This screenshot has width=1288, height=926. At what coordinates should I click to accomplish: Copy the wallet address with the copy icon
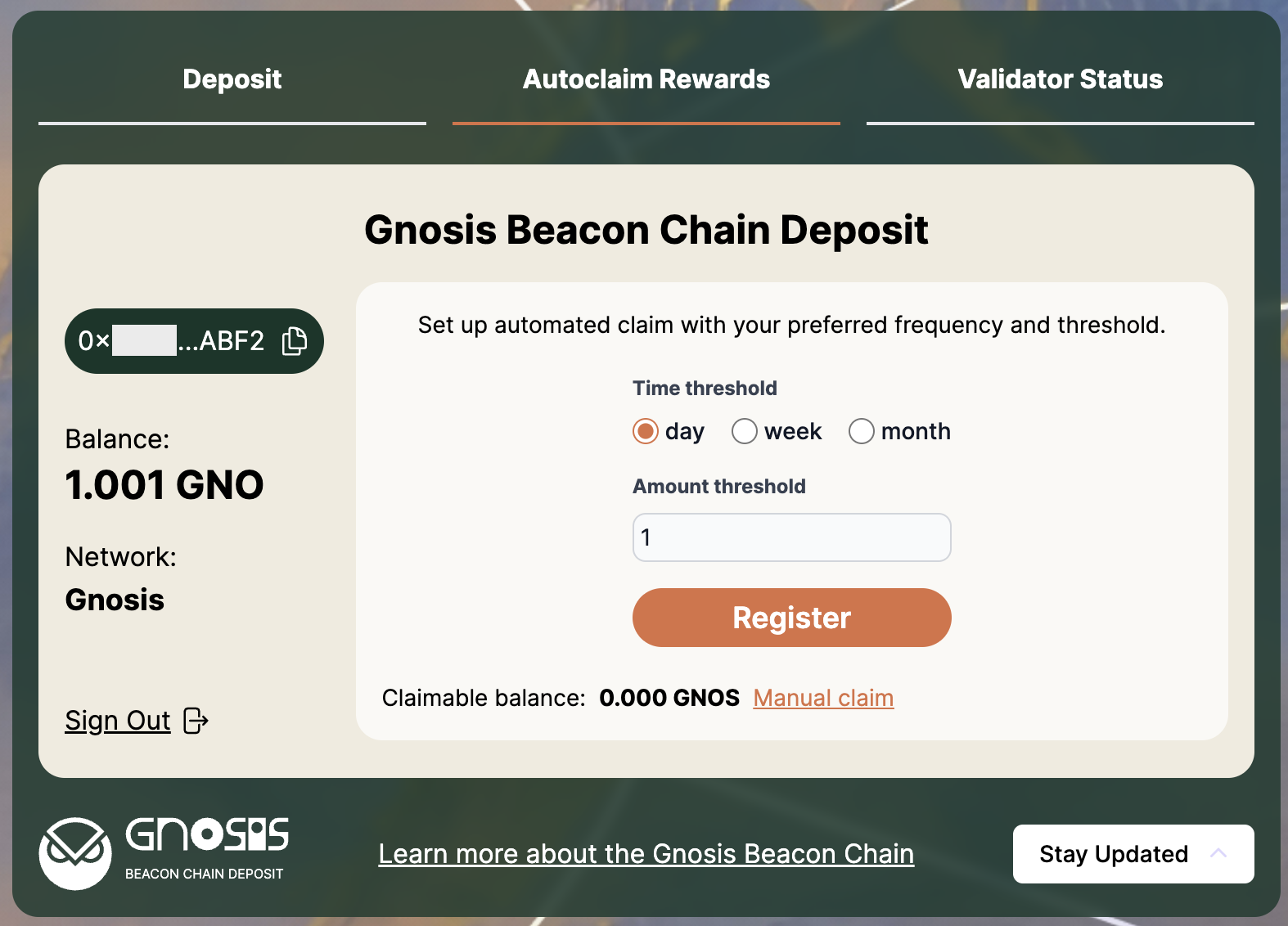(295, 341)
